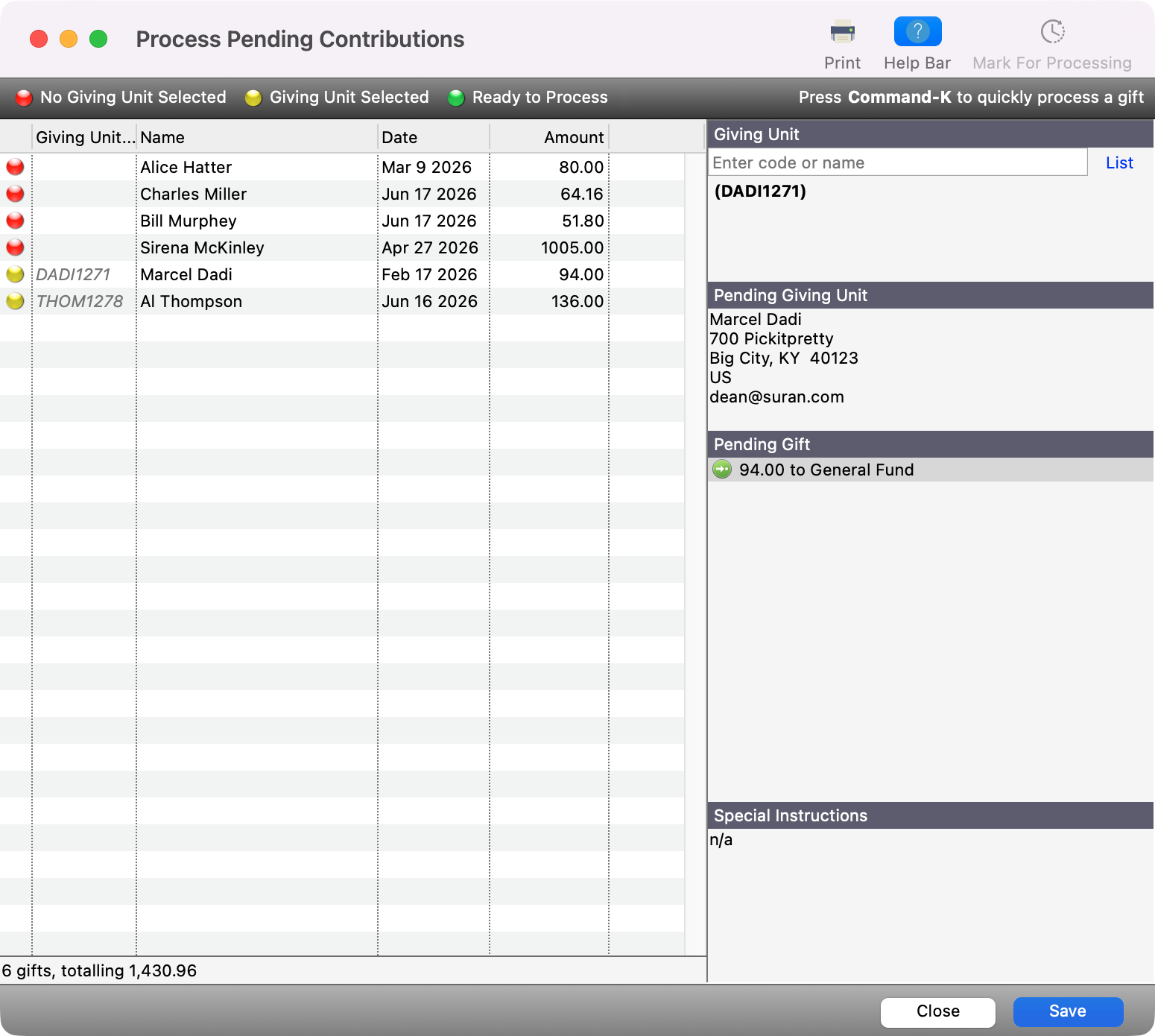Click the Print toolbar icon
Viewport: 1155px width, 1036px height.
click(x=842, y=32)
